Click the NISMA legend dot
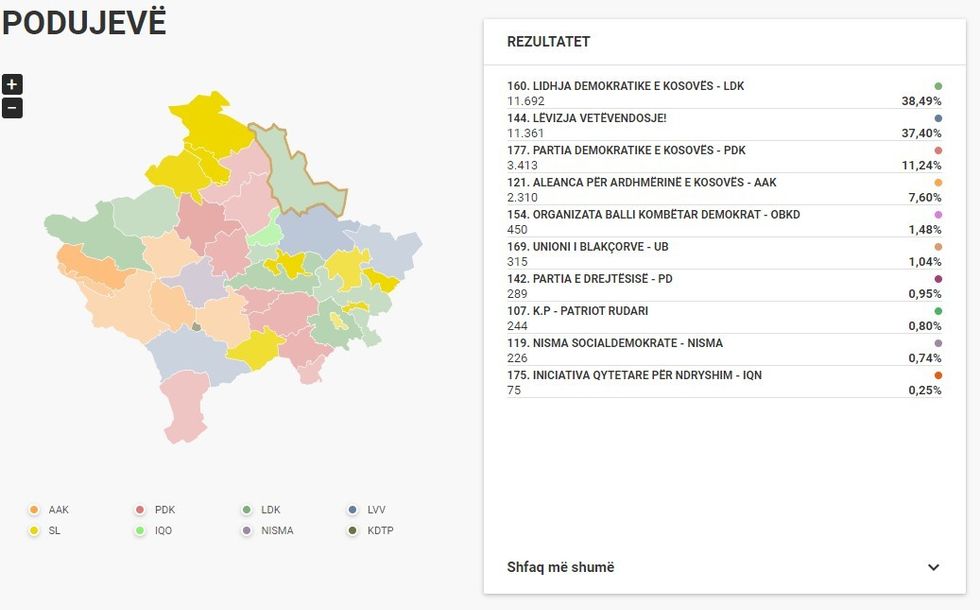The image size is (980, 610). [246, 531]
